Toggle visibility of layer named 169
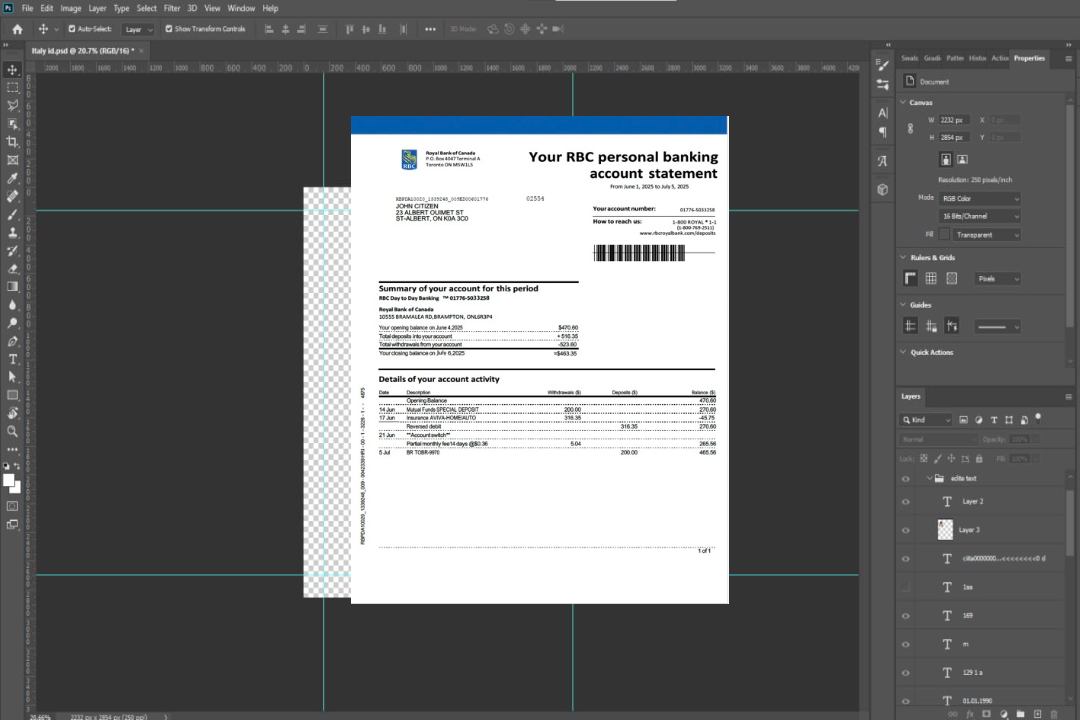 tap(906, 616)
